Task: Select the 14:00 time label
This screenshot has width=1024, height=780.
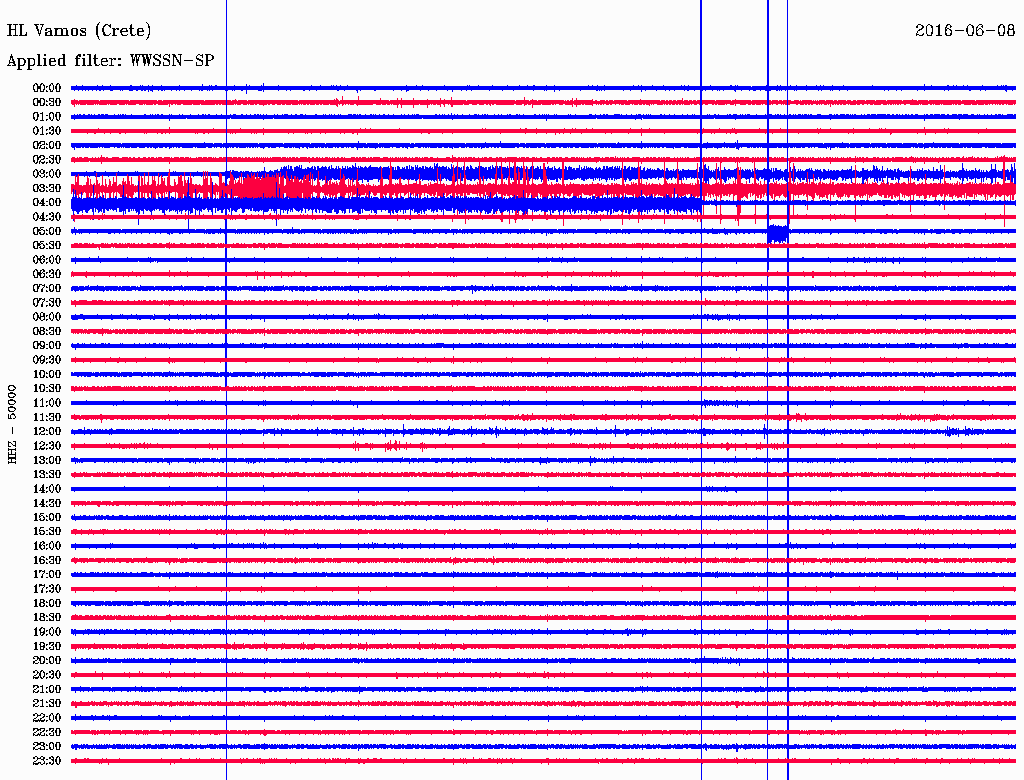Action: pos(47,489)
